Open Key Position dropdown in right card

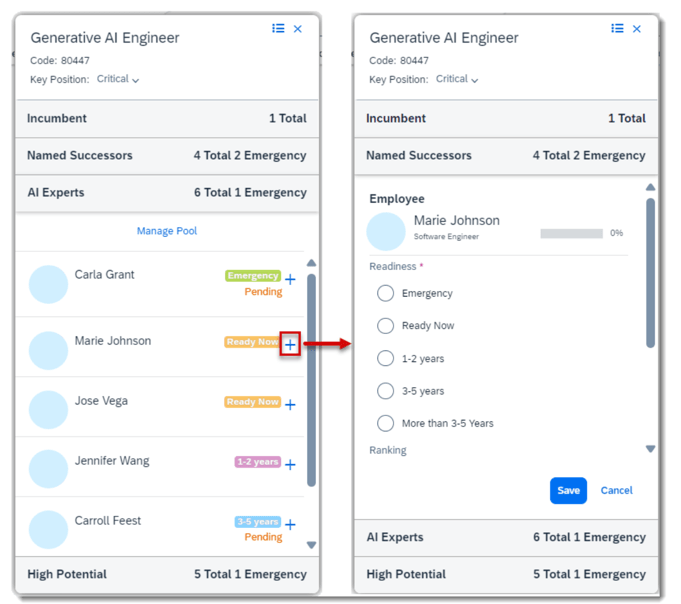pyautogui.click(x=458, y=79)
